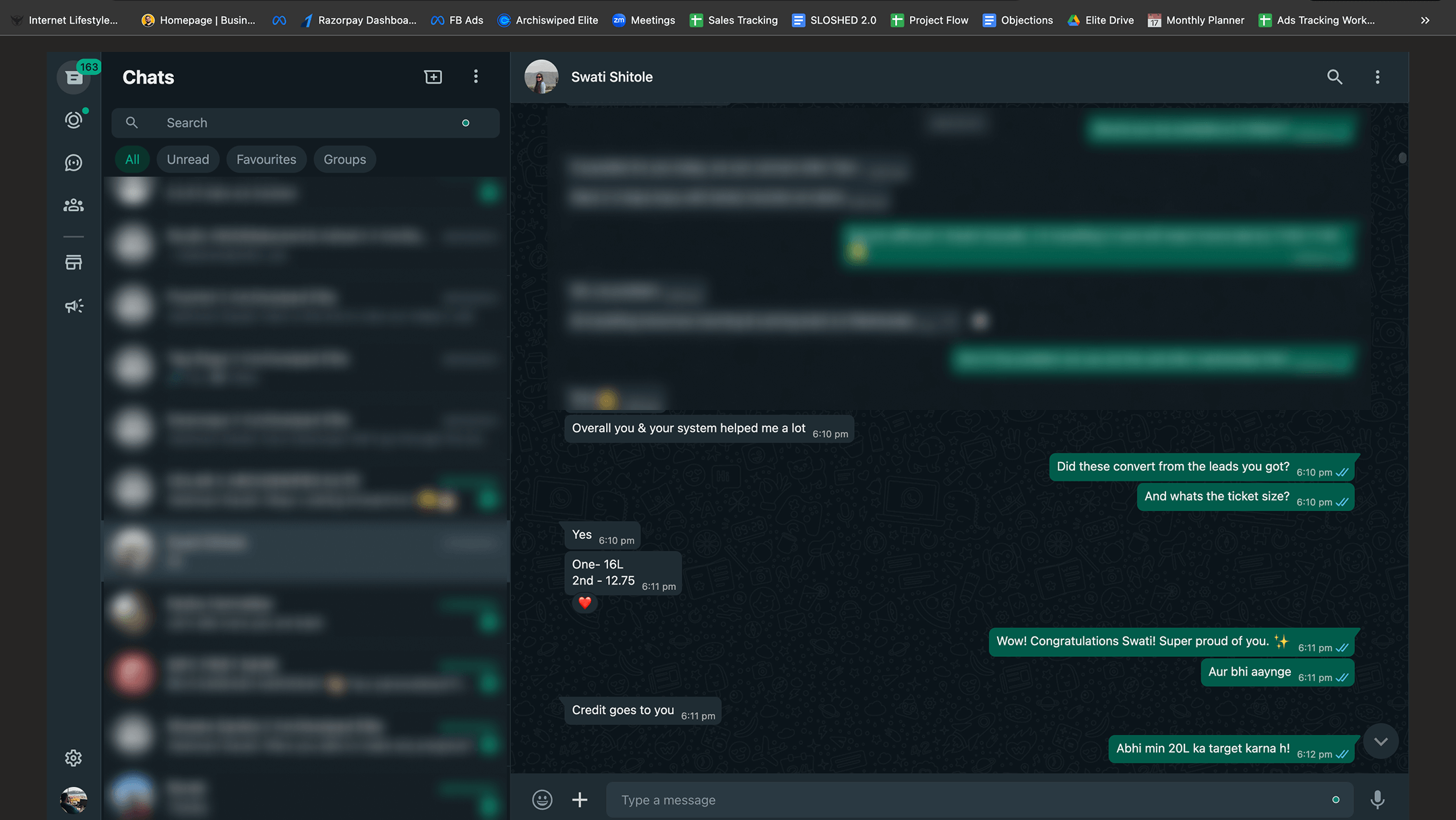Open the Status updates icon
The image size is (1456, 820).
[x=73, y=120]
